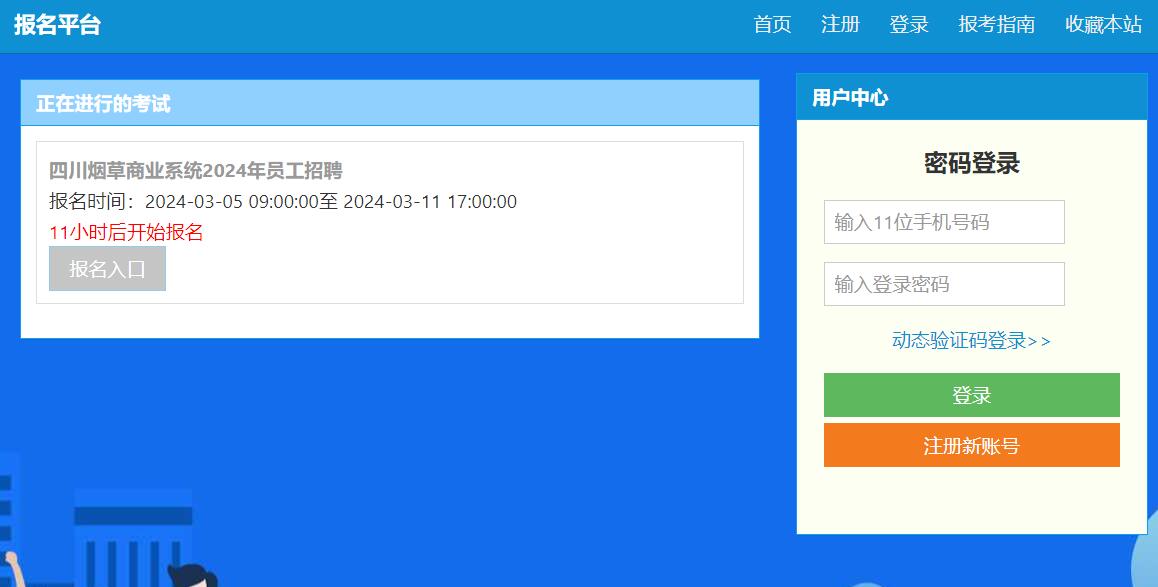Focus the 输入11位手机号码 phone field

[944, 222]
